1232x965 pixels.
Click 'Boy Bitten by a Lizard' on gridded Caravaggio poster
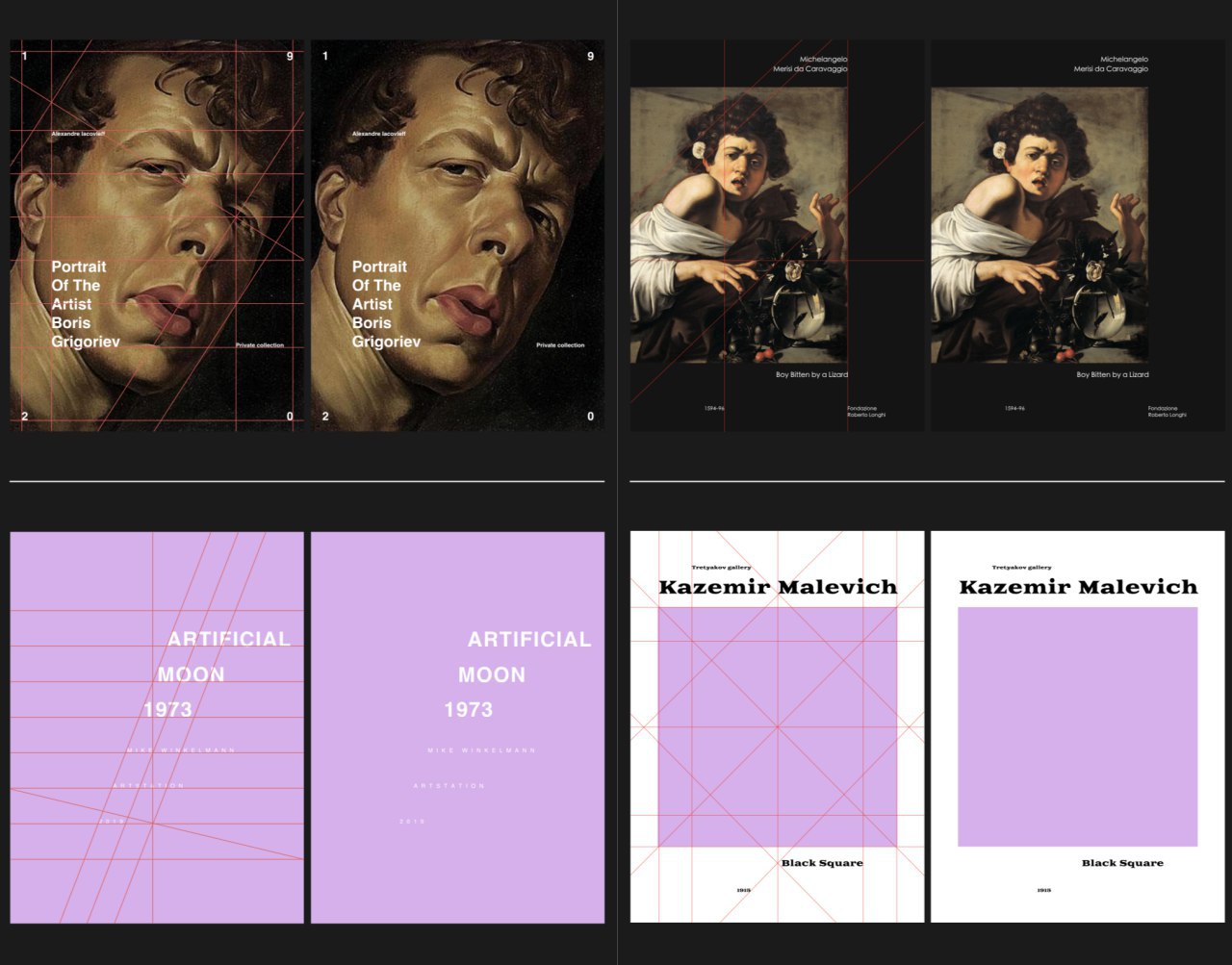pos(811,374)
